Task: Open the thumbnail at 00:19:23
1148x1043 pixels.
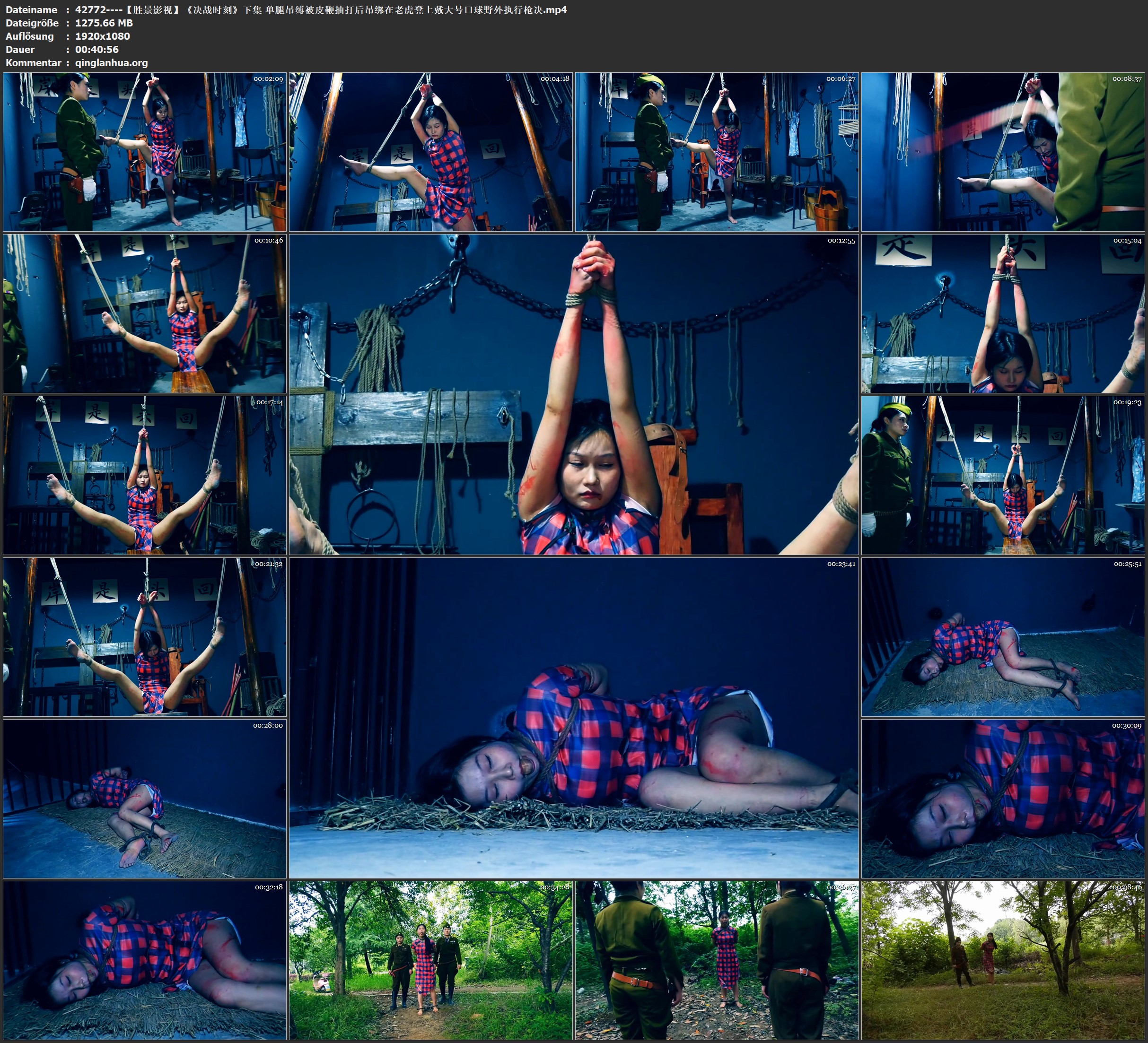Action: tap(1003, 475)
